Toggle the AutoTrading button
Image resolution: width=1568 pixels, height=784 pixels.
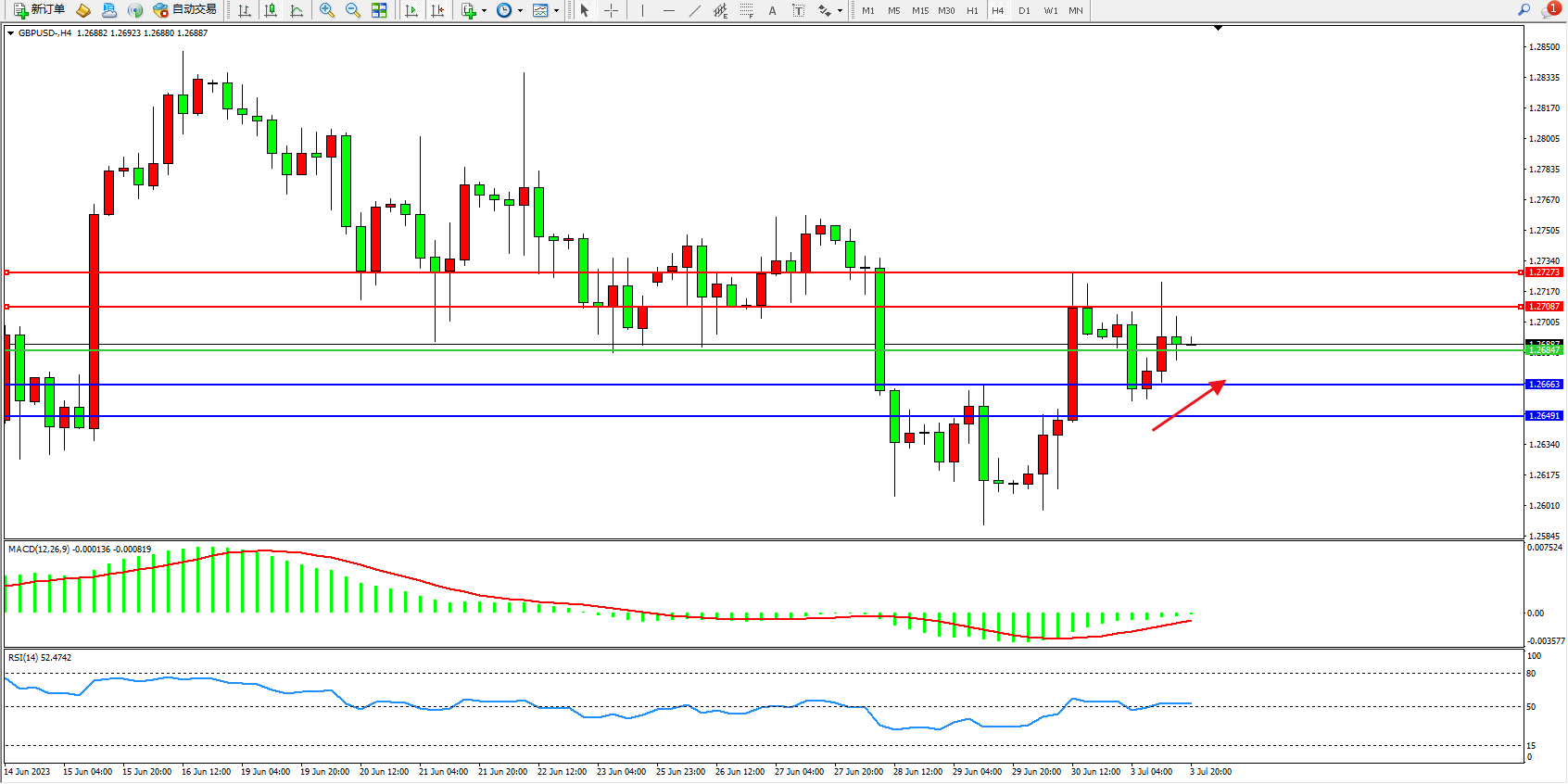coord(185,10)
